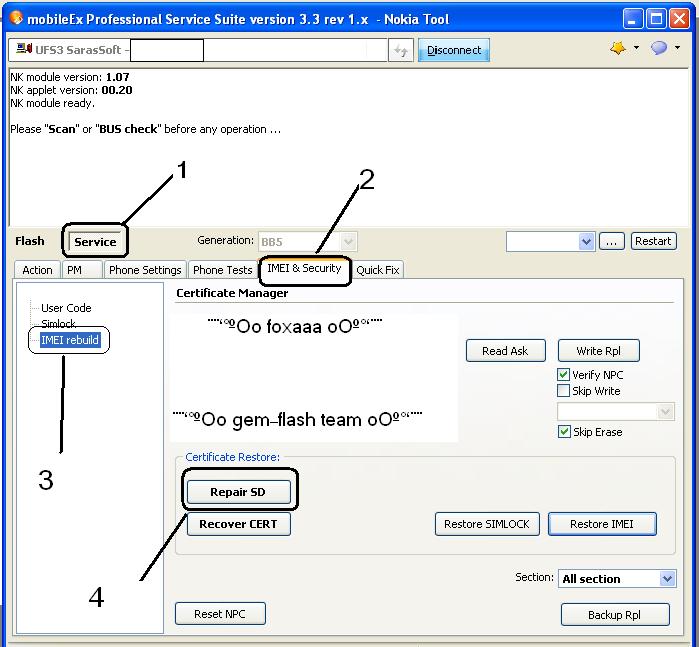Open the yellow star favorites icon
The width and height of the screenshot is (699, 647).
click(x=618, y=48)
